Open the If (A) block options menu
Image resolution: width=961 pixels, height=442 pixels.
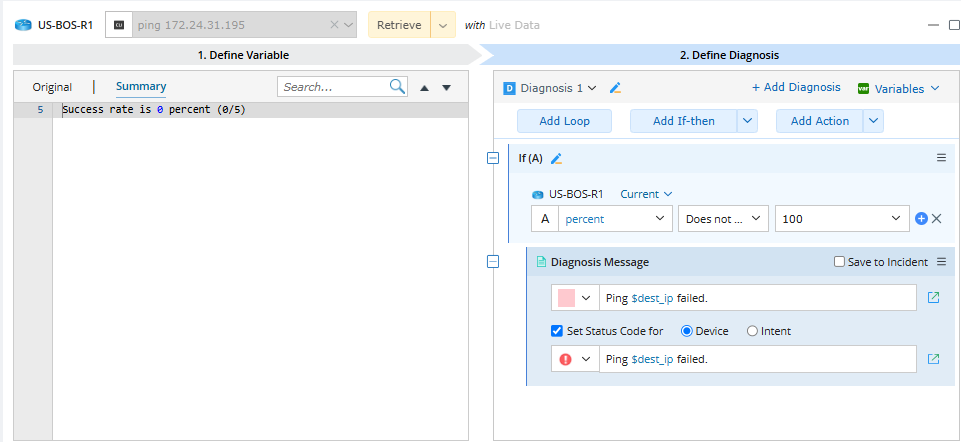(941, 158)
